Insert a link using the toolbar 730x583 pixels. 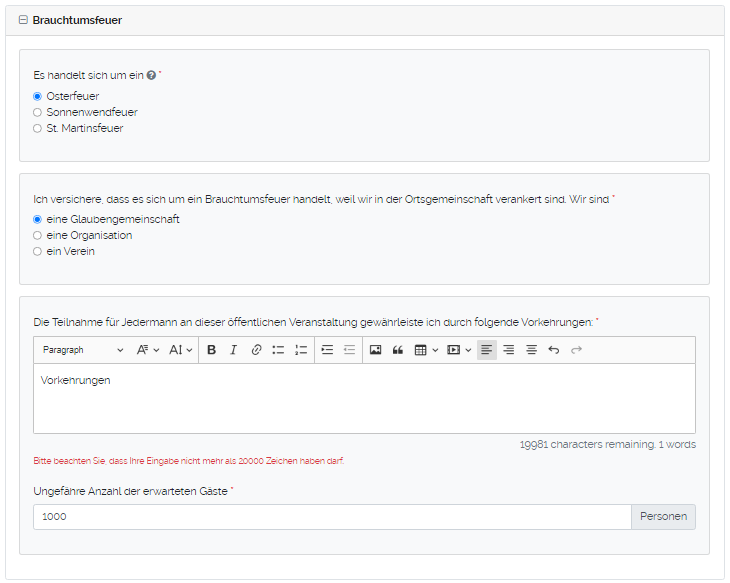[x=256, y=350]
